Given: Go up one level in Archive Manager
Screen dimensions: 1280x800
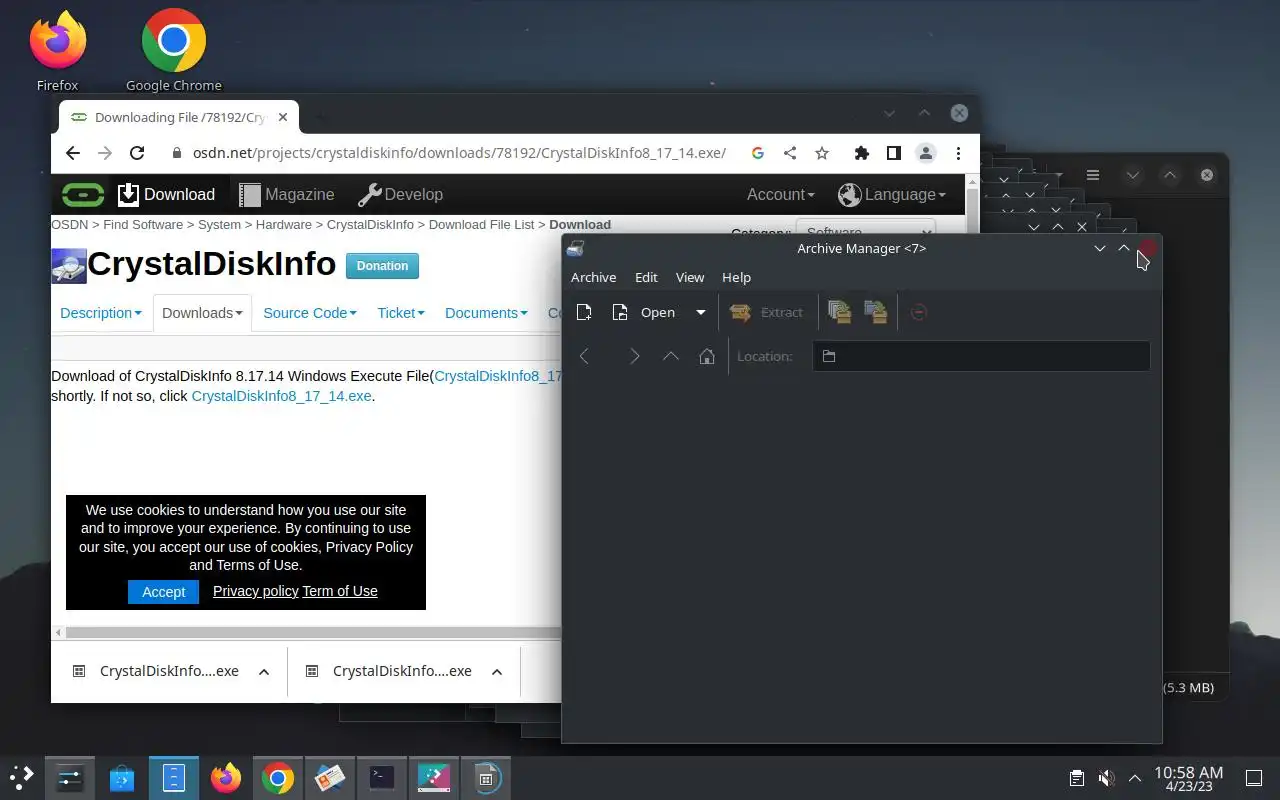Looking at the screenshot, I should pyautogui.click(x=671, y=356).
